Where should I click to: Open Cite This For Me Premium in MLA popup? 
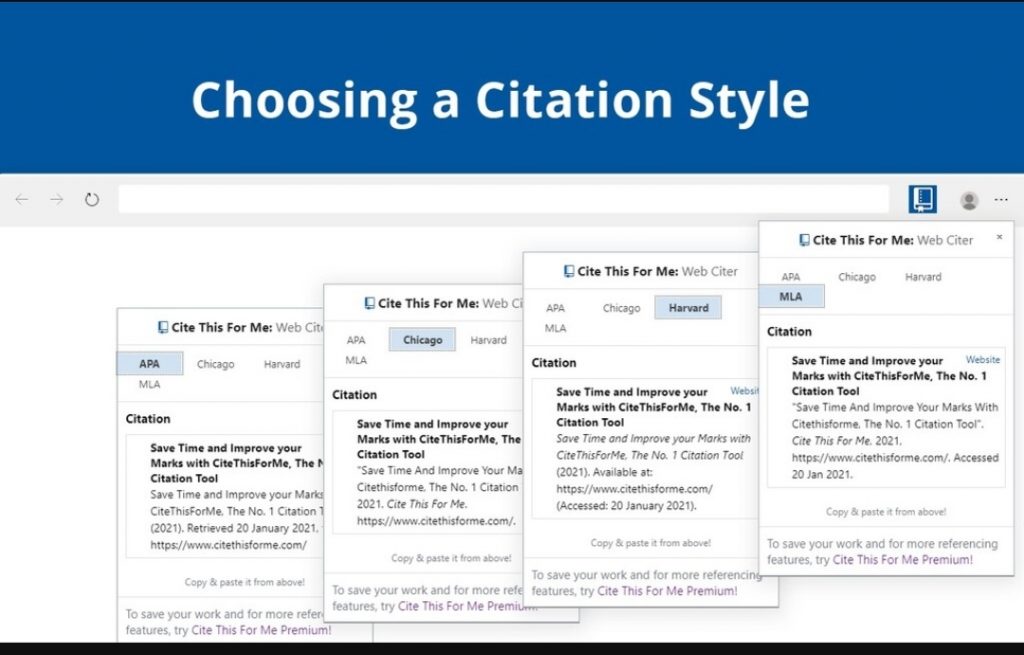(903, 560)
